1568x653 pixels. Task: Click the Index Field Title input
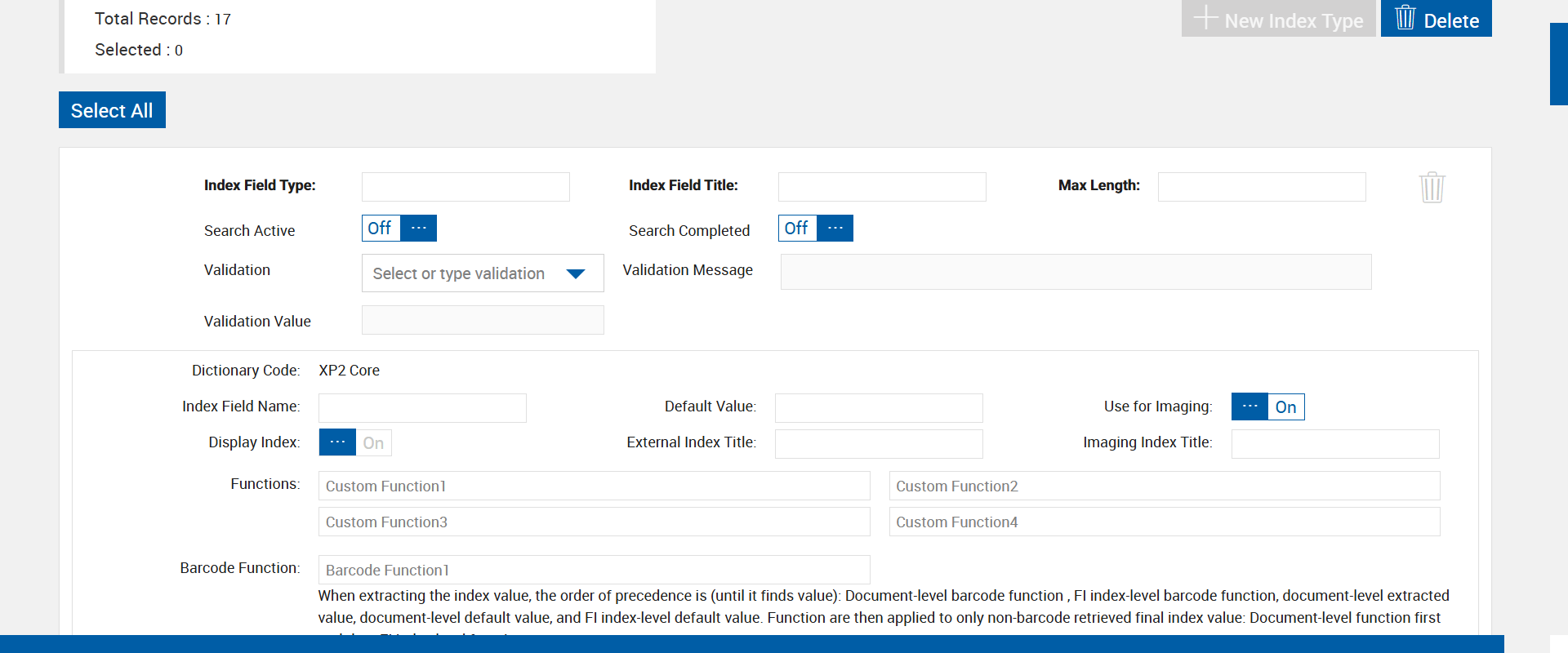882,187
